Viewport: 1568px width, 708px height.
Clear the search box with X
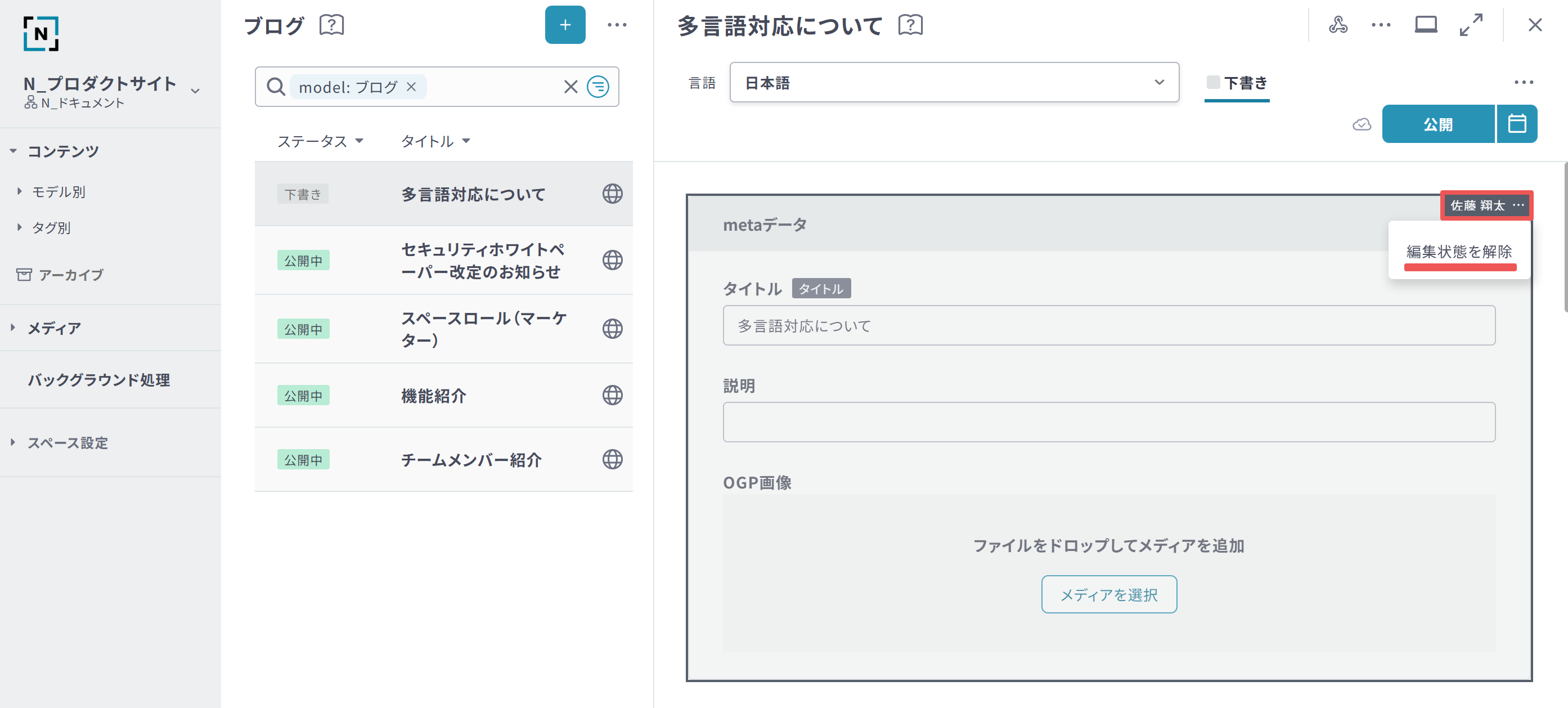tap(570, 87)
